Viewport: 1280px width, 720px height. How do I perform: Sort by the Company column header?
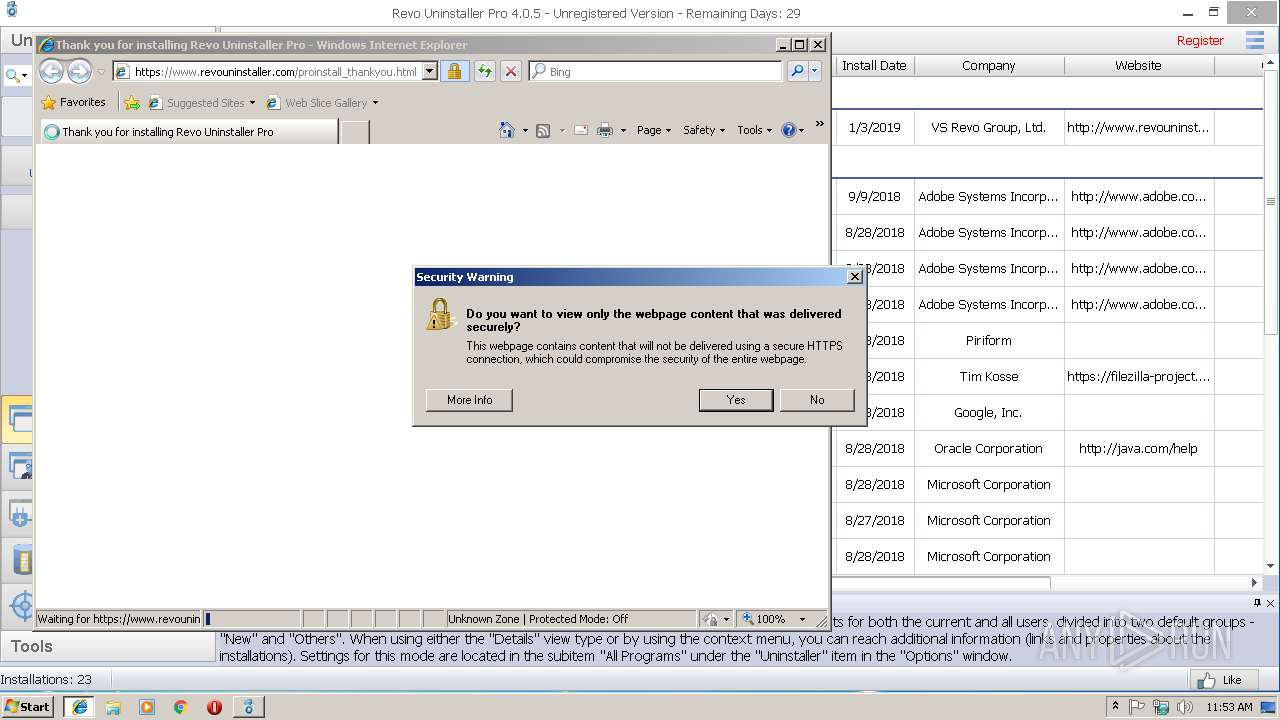click(989, 65)
